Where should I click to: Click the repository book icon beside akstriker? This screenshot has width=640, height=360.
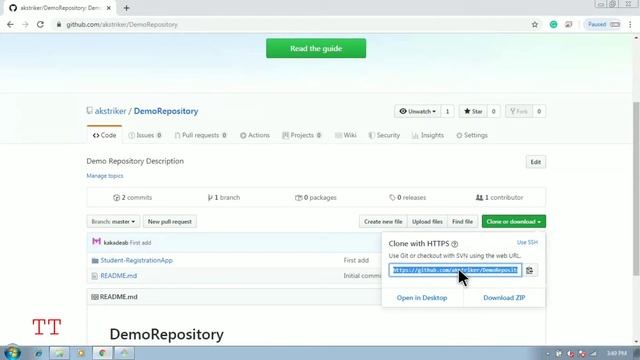[89, 111]
